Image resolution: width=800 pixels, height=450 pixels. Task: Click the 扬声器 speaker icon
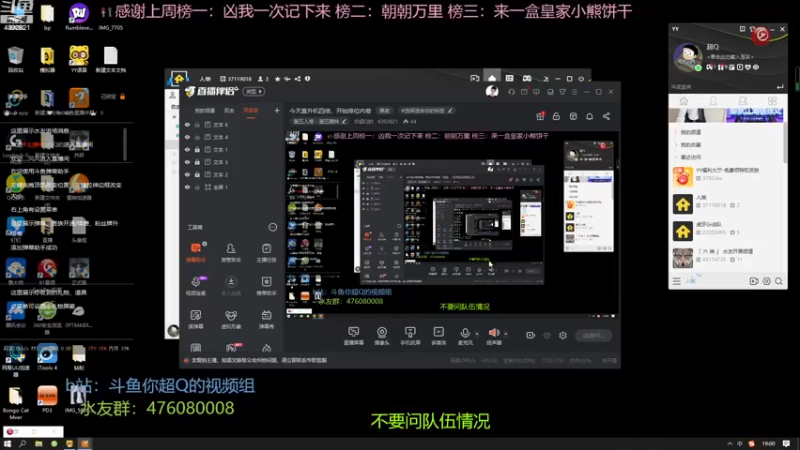tap(494, 333)
